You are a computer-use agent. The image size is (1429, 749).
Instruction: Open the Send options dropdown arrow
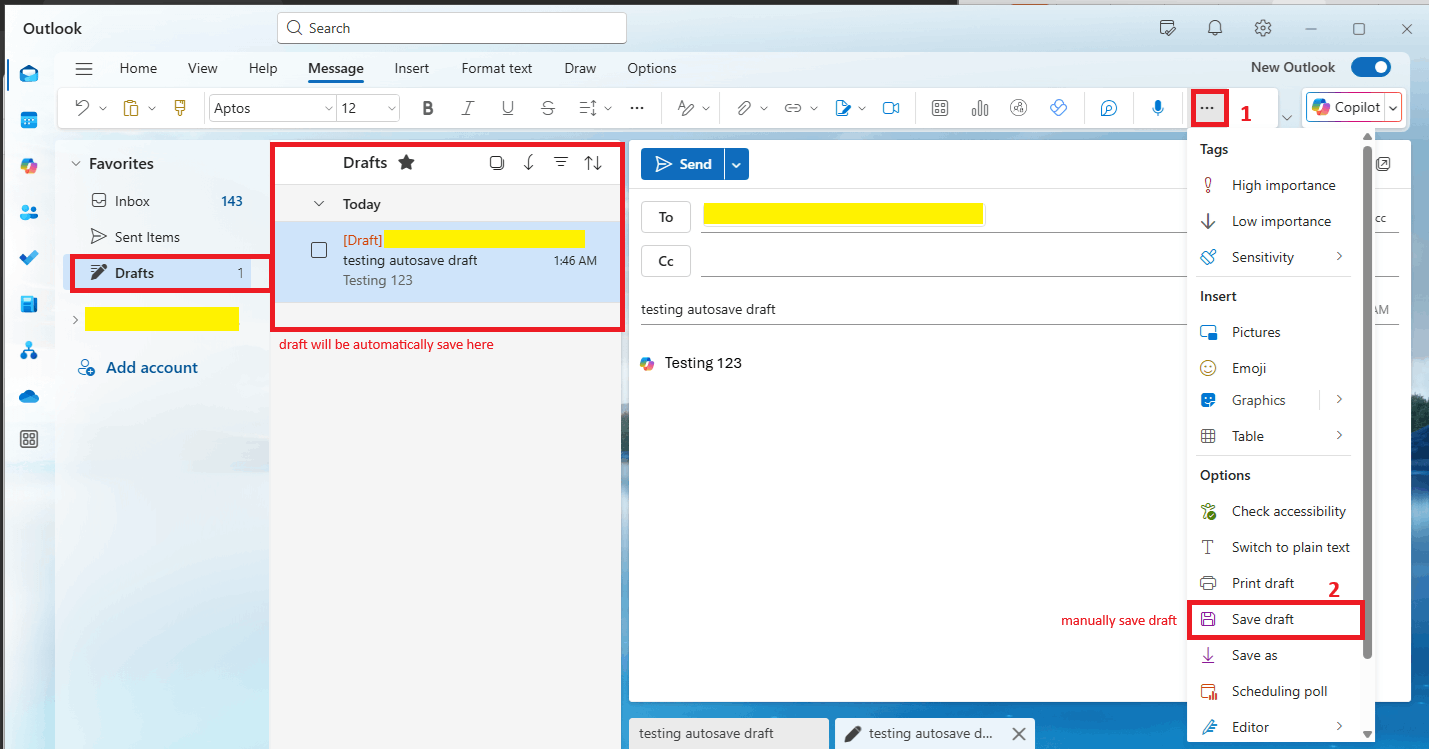point(737,164)
